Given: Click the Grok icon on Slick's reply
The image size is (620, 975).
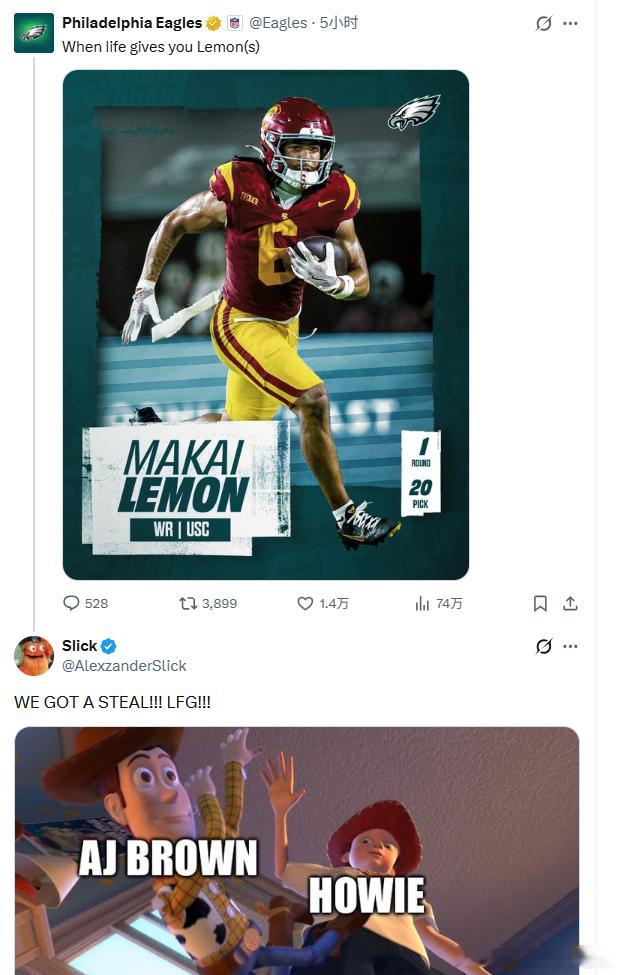Looking at the screenshot, I should (544, 647).
